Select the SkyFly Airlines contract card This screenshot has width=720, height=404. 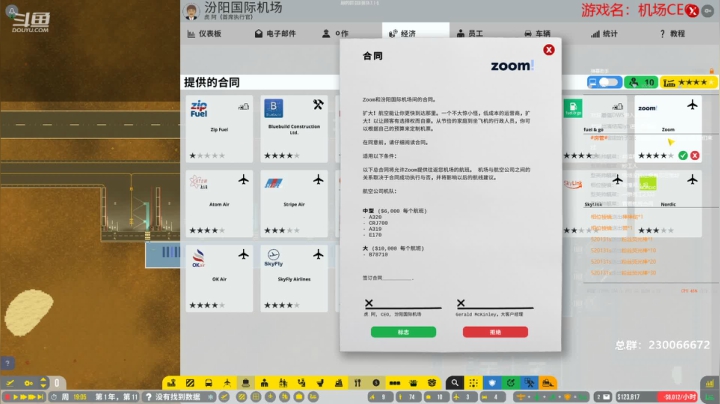[294, 278]
